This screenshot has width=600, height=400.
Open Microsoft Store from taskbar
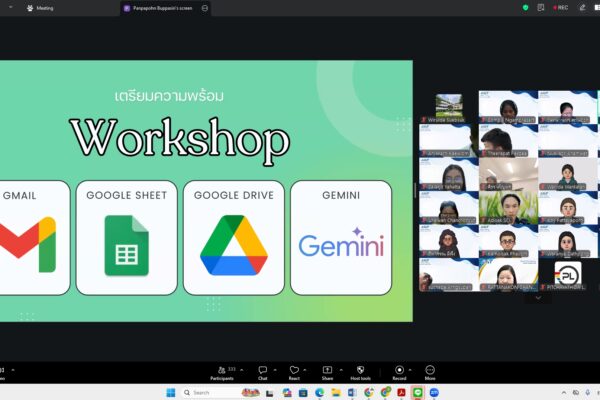coord(303,392)
